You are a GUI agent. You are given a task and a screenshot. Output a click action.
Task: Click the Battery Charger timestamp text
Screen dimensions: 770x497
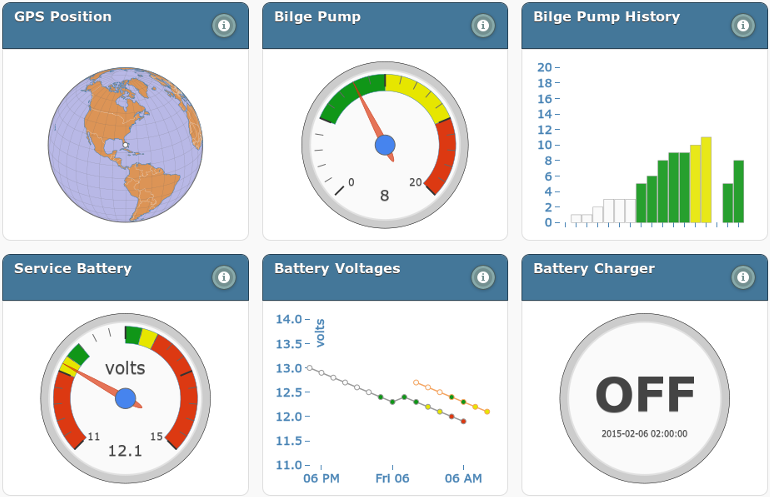tap(644, 434)
